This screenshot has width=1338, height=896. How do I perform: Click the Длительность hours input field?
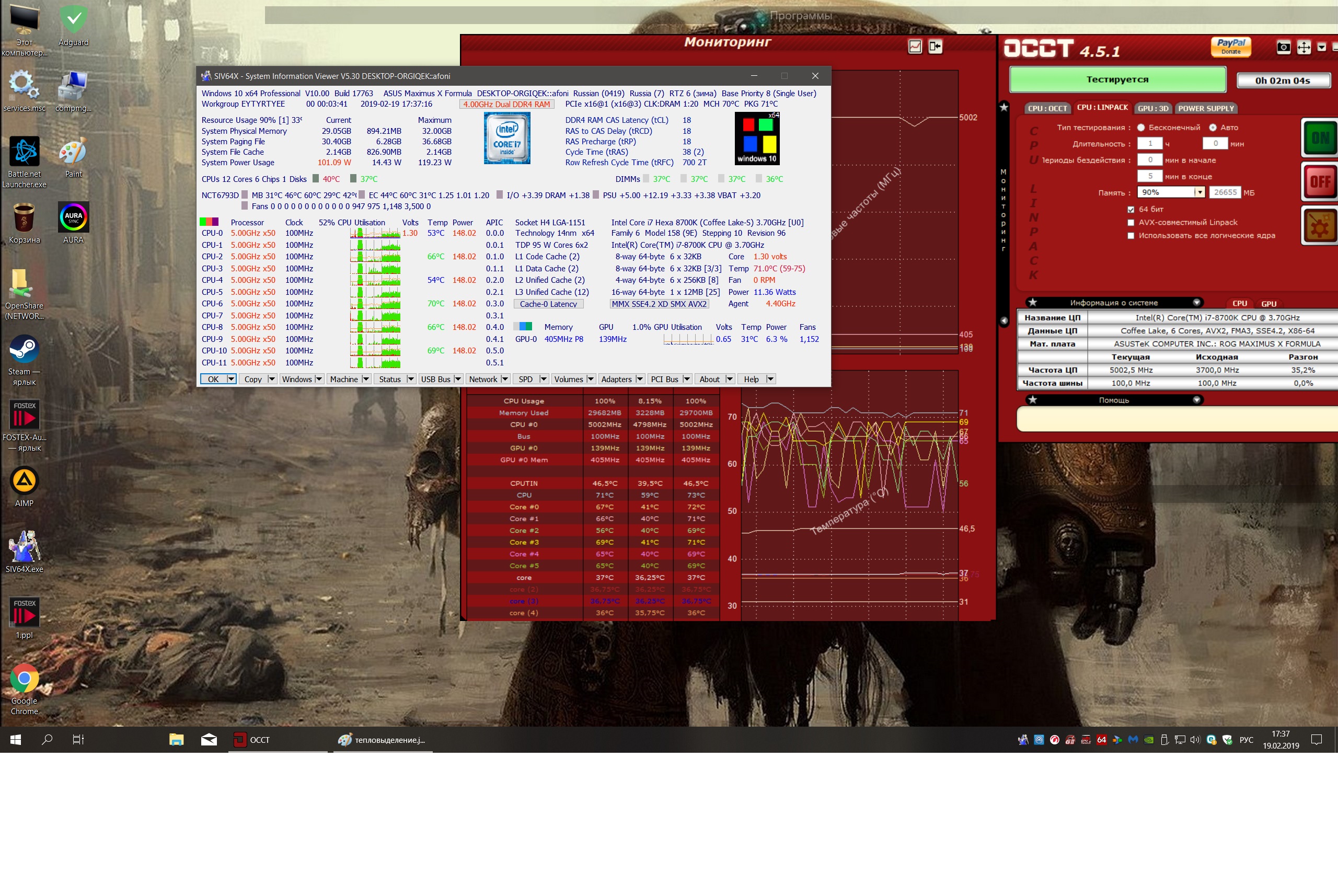pos(1149,143)
